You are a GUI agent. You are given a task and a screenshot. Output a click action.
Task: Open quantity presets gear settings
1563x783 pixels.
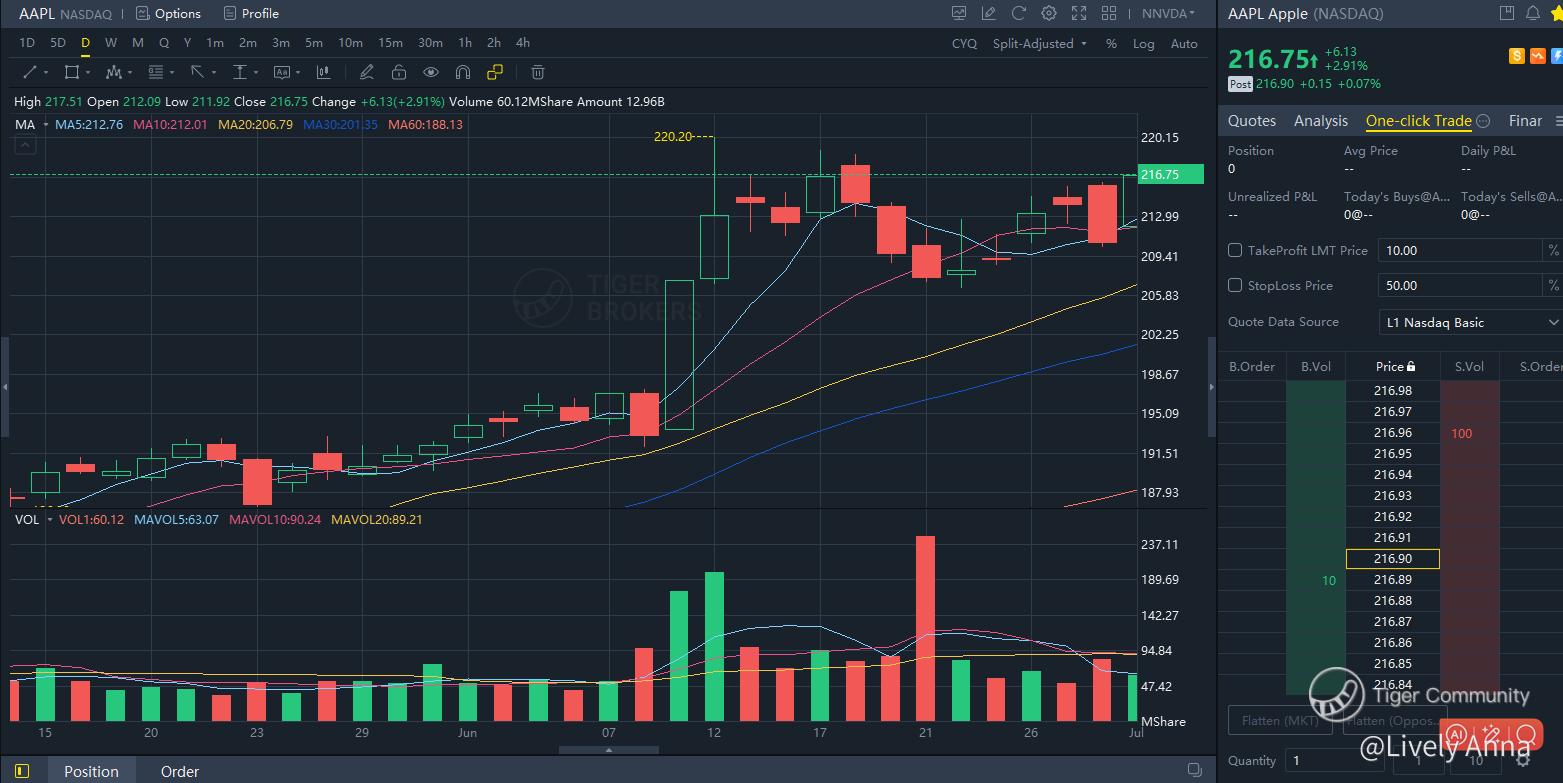1524,761
